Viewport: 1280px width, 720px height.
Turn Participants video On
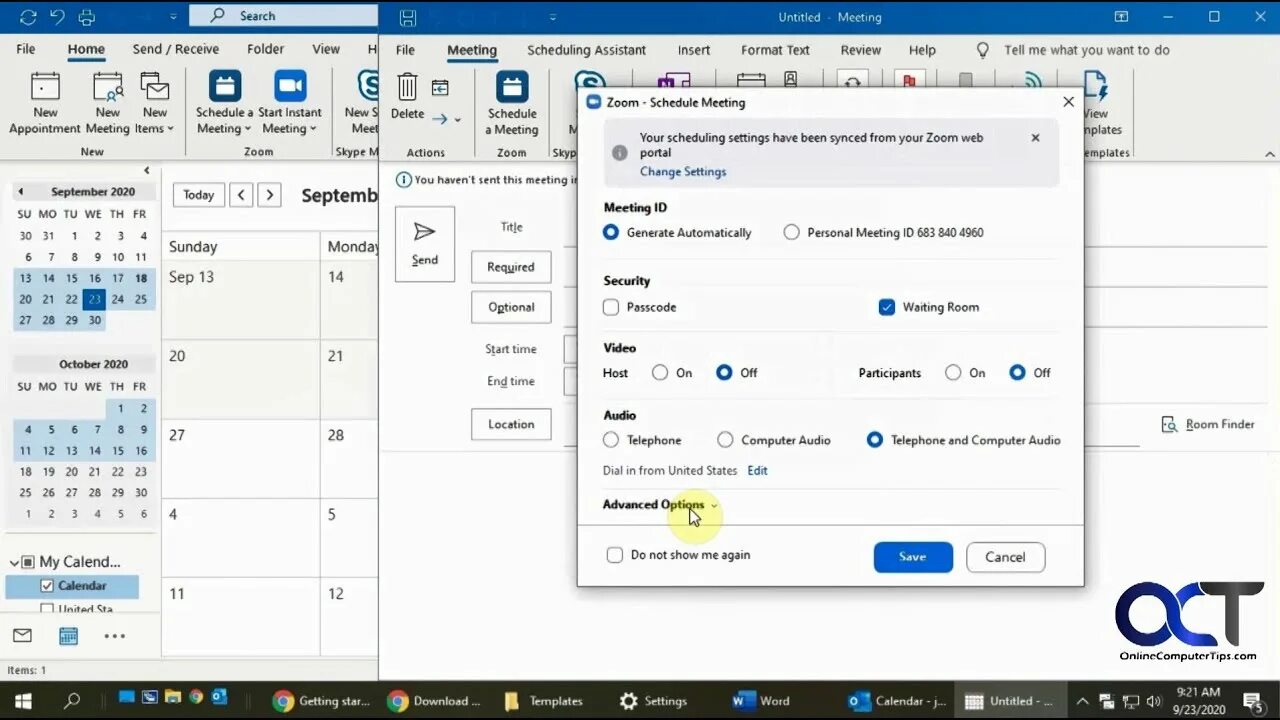953,373
